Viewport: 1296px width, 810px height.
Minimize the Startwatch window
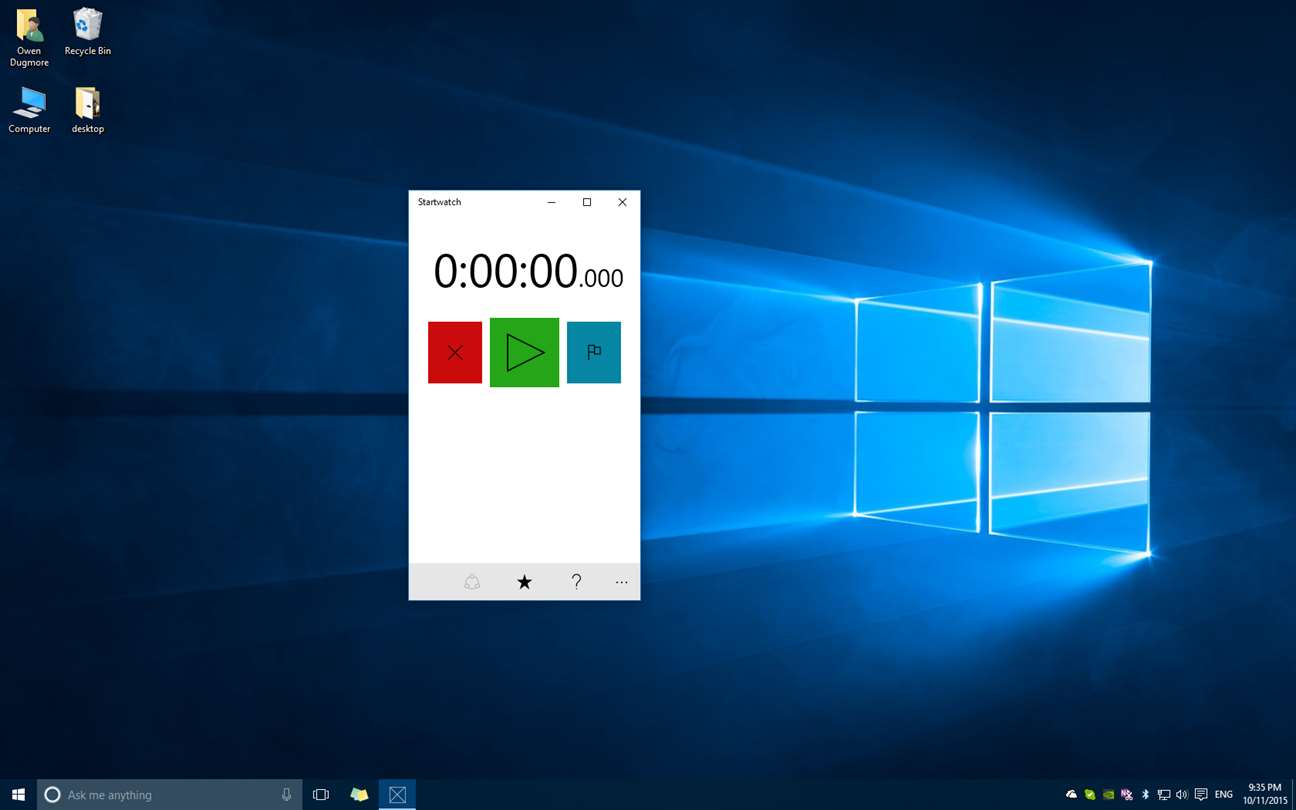551,202
